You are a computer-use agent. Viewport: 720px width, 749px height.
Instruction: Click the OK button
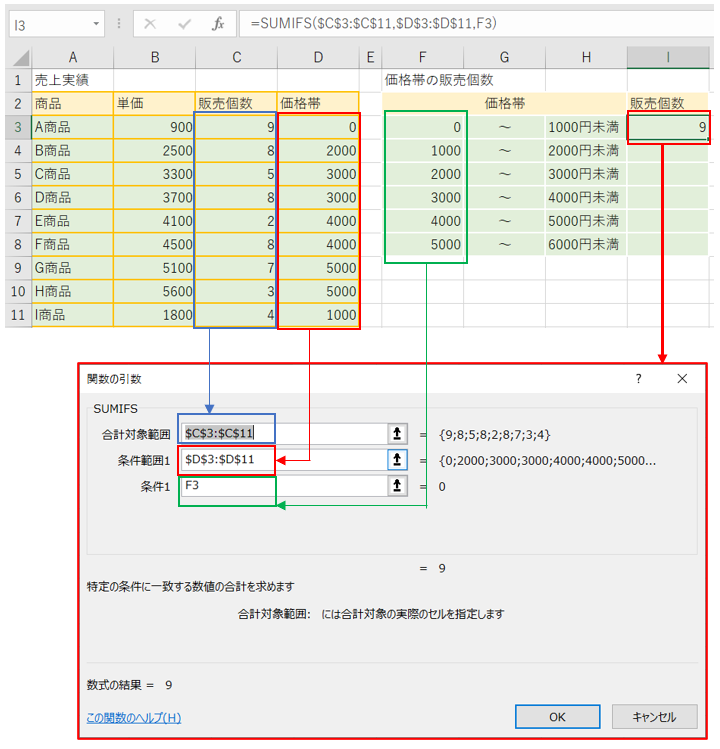[x=557, y=717]
